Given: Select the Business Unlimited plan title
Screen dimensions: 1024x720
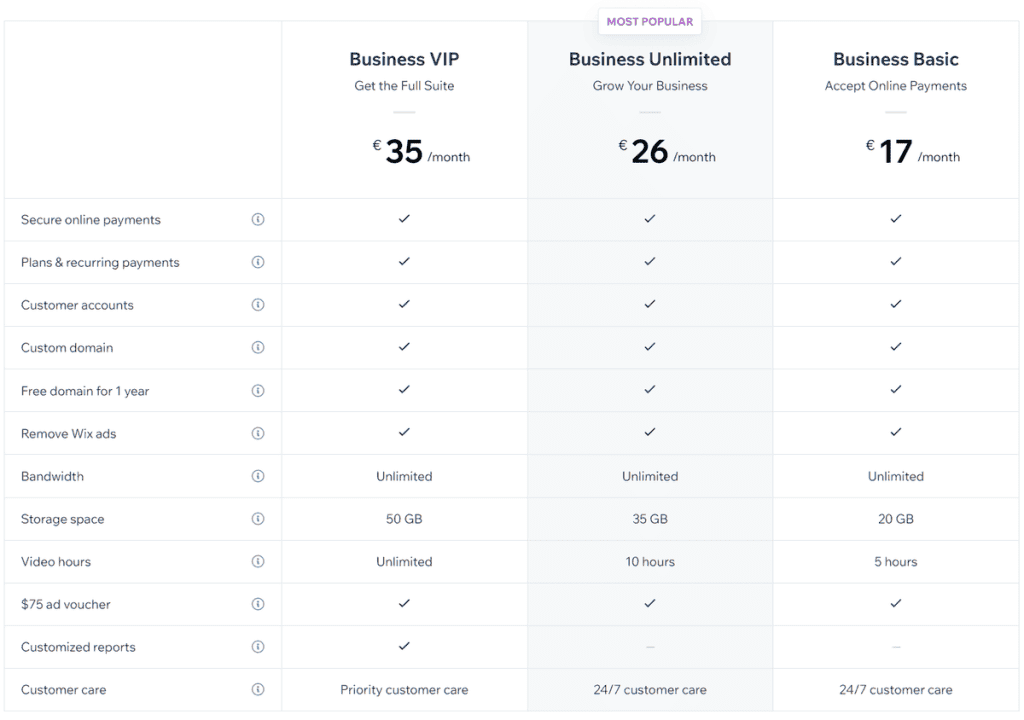Looking at the screenshot, I should coord(650,59).
